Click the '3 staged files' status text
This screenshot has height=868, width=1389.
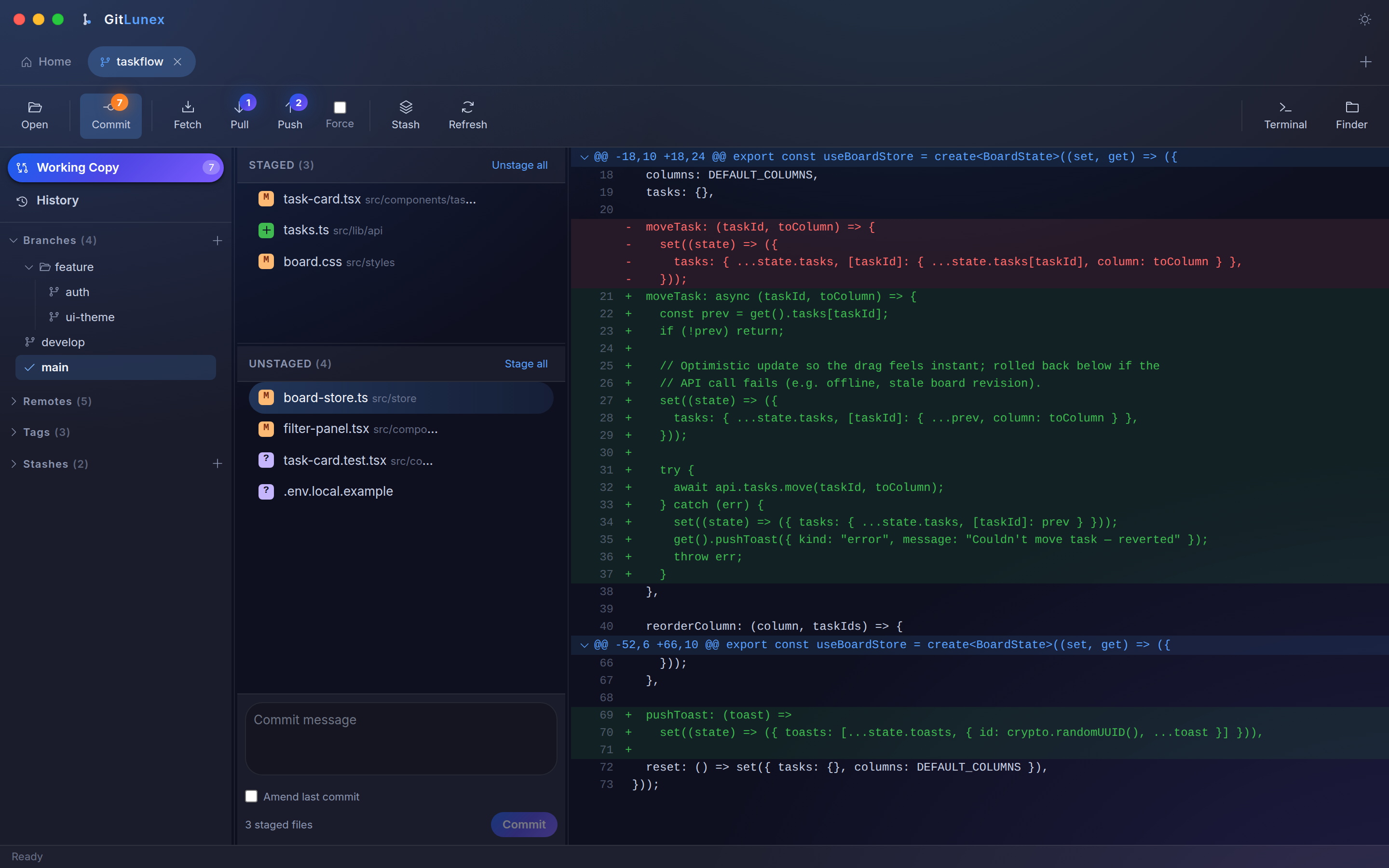[x=279, y=825]
